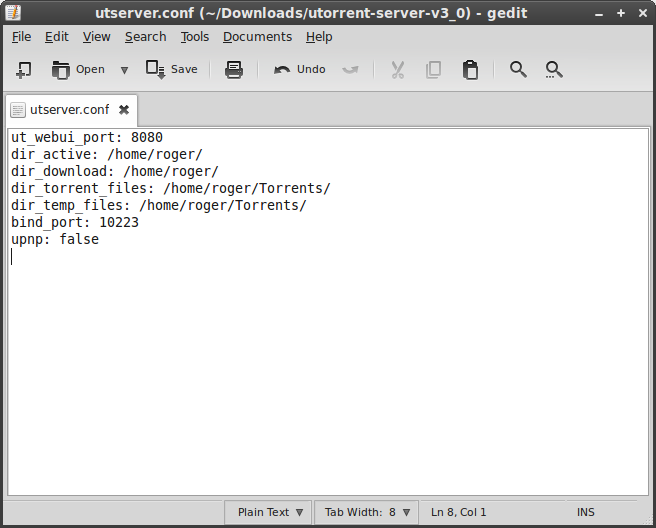Viewport: 656px width, 528px height.
Task: Click on the dir_download line
Action: [x=115, y=172]
